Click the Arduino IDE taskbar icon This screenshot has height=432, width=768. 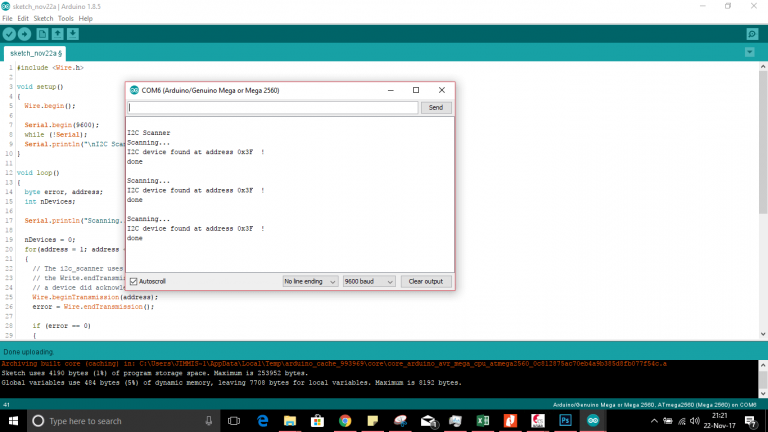point(593,421)
